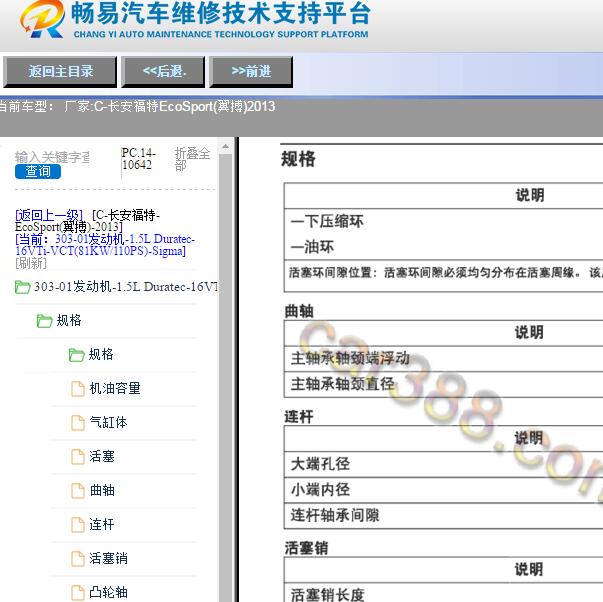Click the document icon beside 气缸体
This screenshot has width=603, height=602.
pos(78,422)
